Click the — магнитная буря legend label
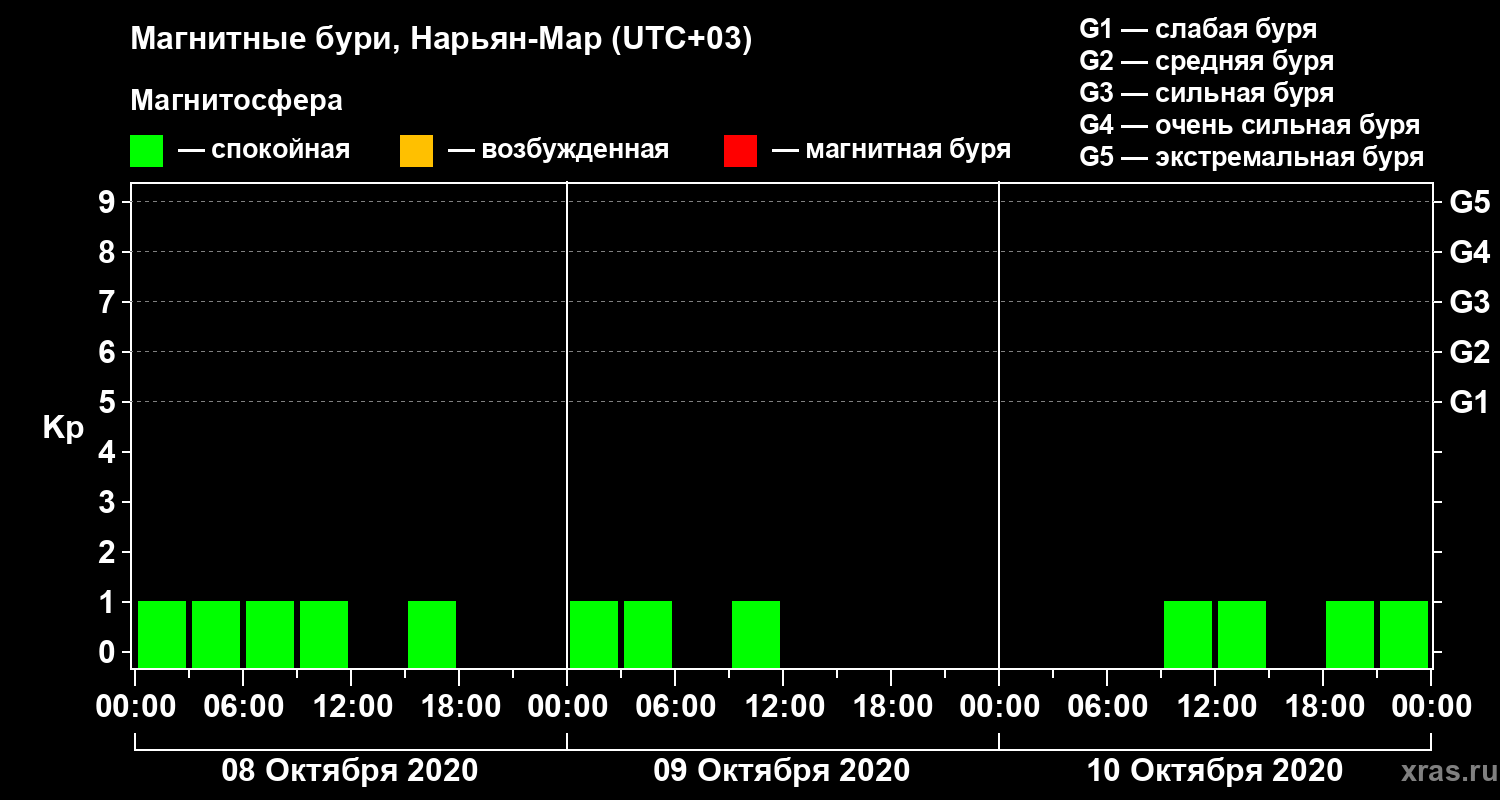Image resolution: width=1500 pixels, height=800 pixels. tap(892, 151)
